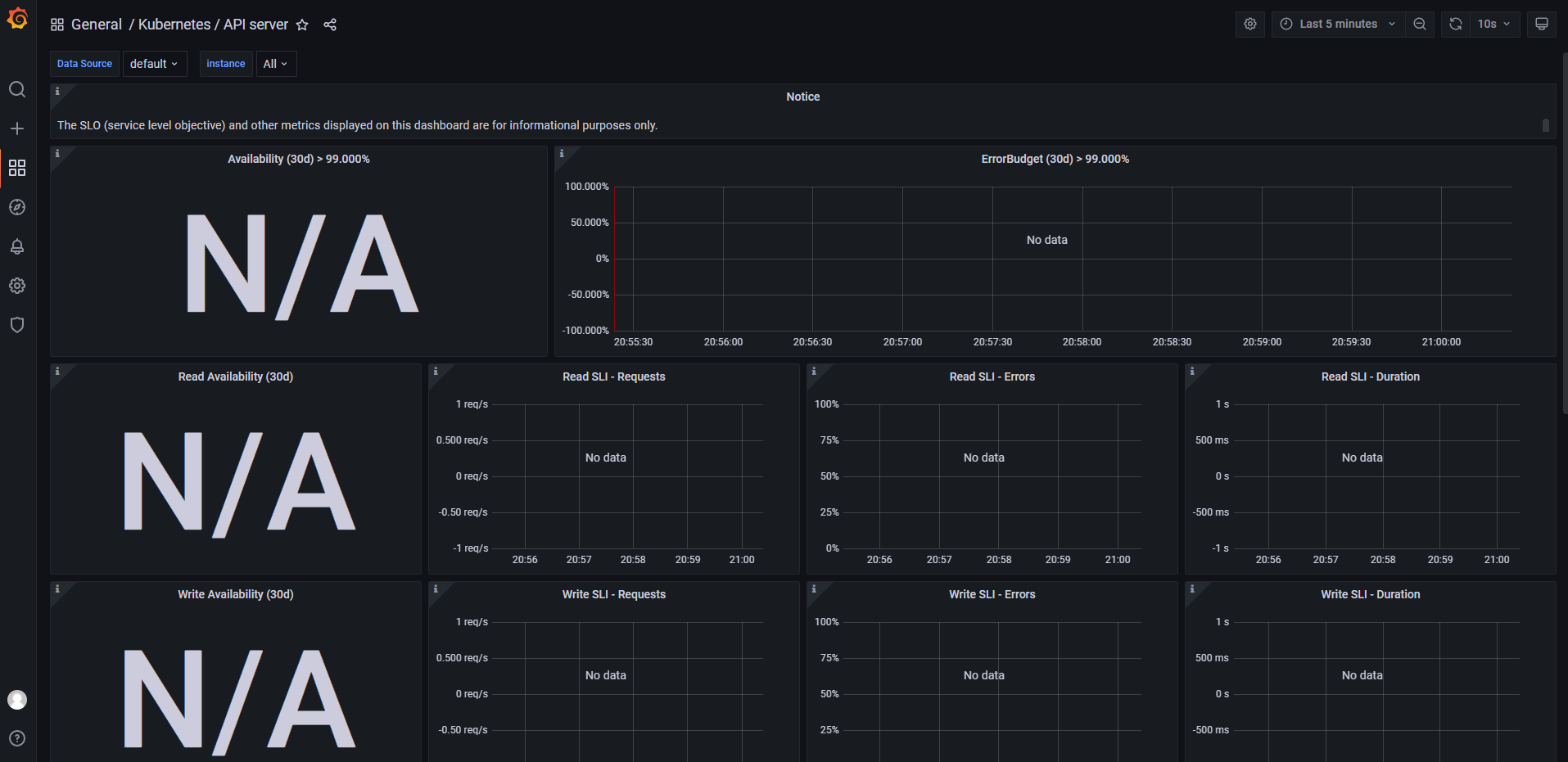This screenshot has height=762, width=1568.
Task: Open the Last 5 minutes time picker
Action: click(x=1338, y=24)
